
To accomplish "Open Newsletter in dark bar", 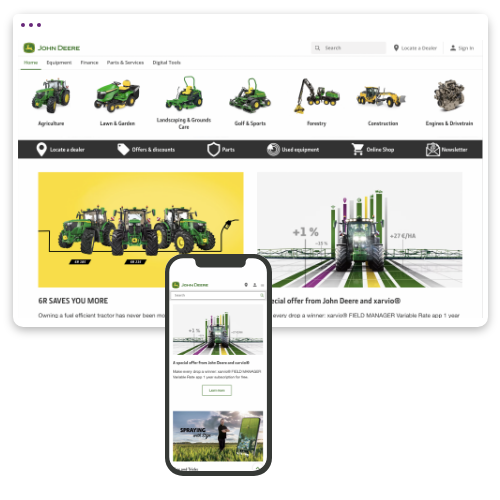I will point(454,150).
